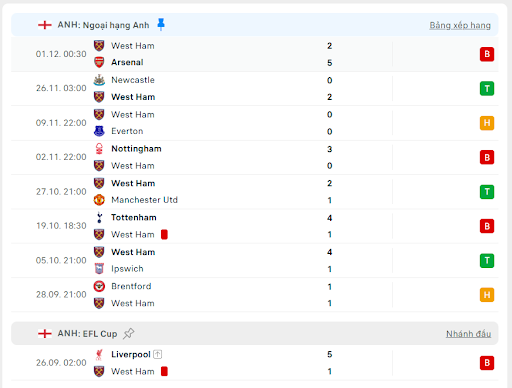Click the orange H badge for the Everton match
The width and height of the screenshot is (512, 388).
[487, 123]
